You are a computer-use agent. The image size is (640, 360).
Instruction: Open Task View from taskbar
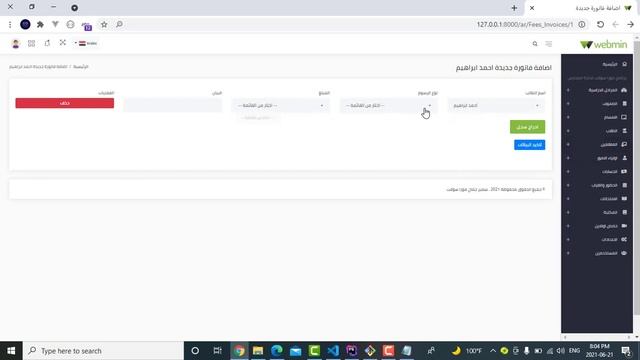pyautogui.click(x=217, y=351)
